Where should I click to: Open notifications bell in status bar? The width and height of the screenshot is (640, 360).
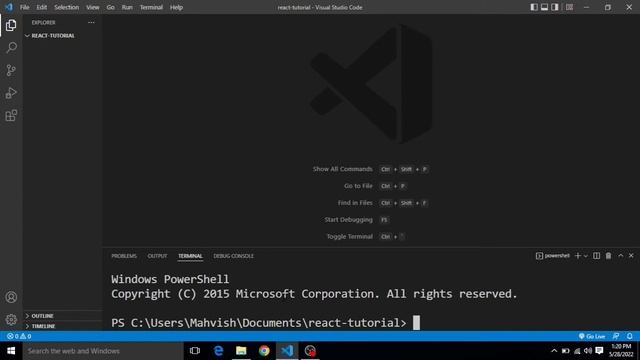[630, 336]
